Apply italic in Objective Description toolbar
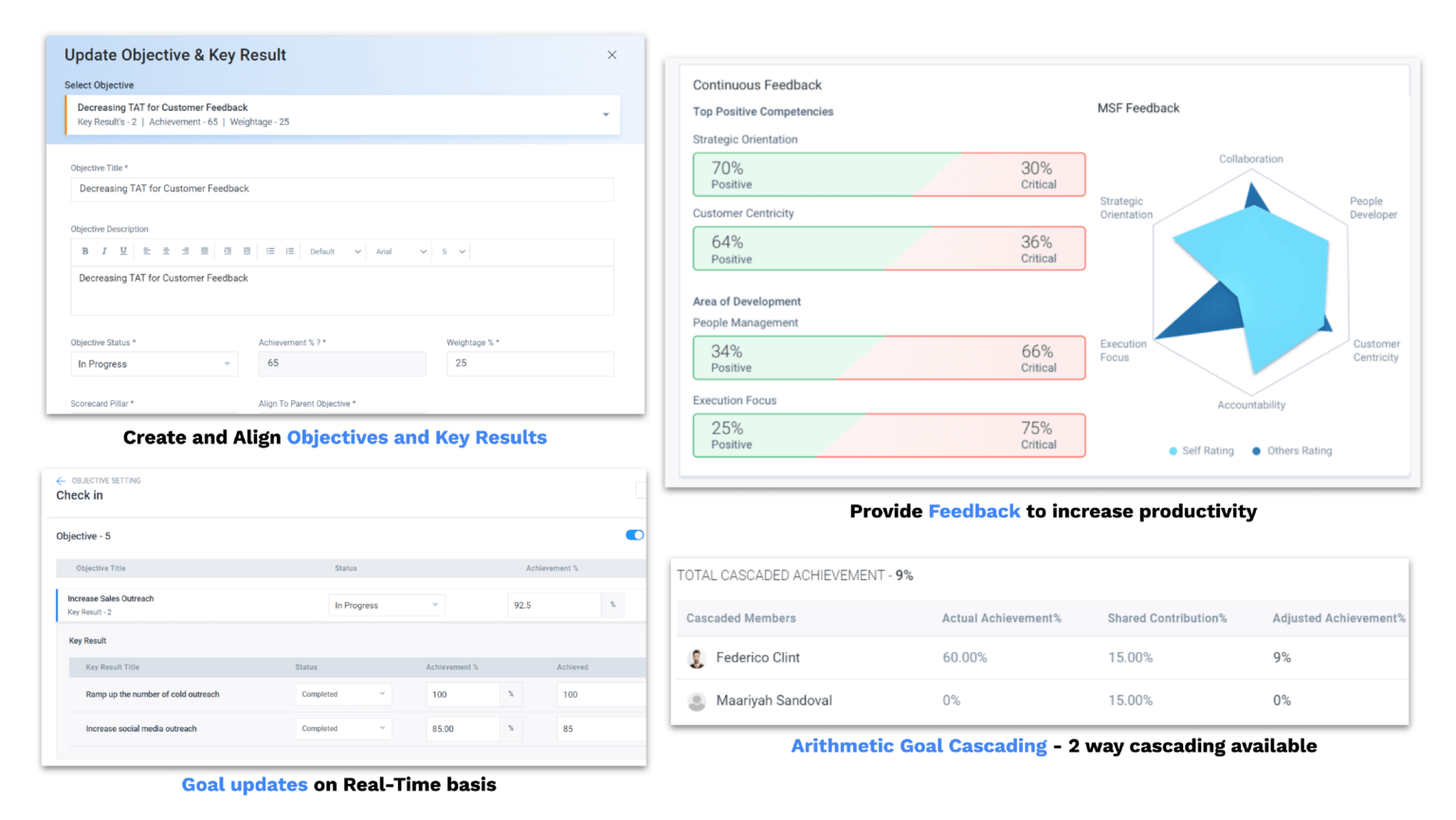 pos(104,251)
